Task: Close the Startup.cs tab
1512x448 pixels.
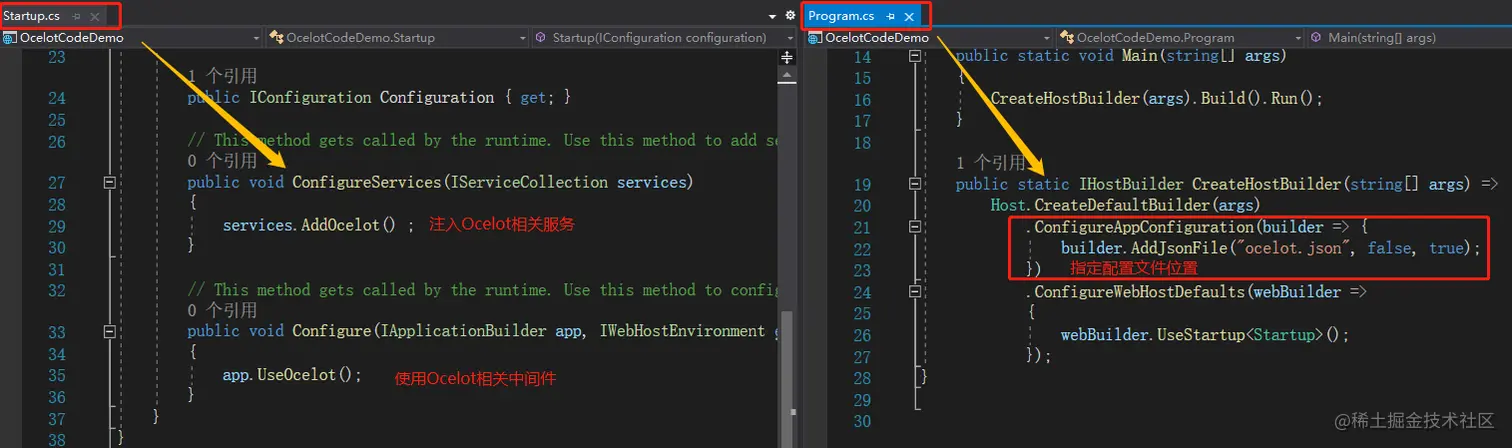Action: click(x=95, y=17)
